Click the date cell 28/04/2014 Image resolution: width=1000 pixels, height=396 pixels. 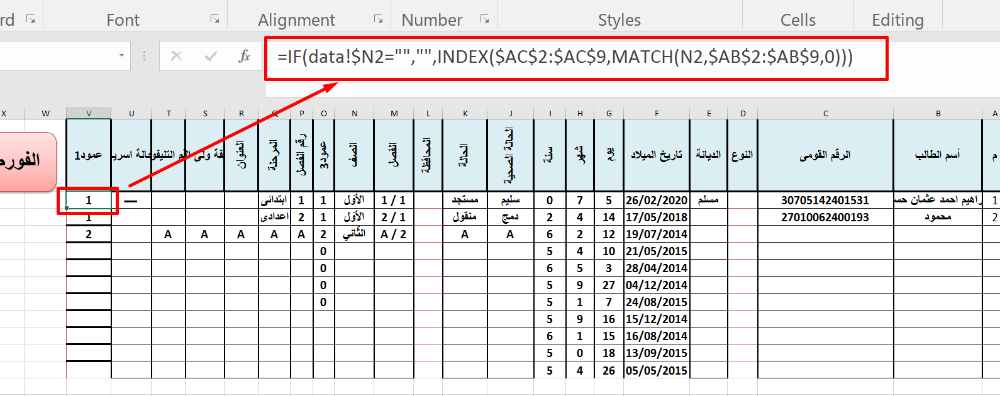(x=656, y=268)
